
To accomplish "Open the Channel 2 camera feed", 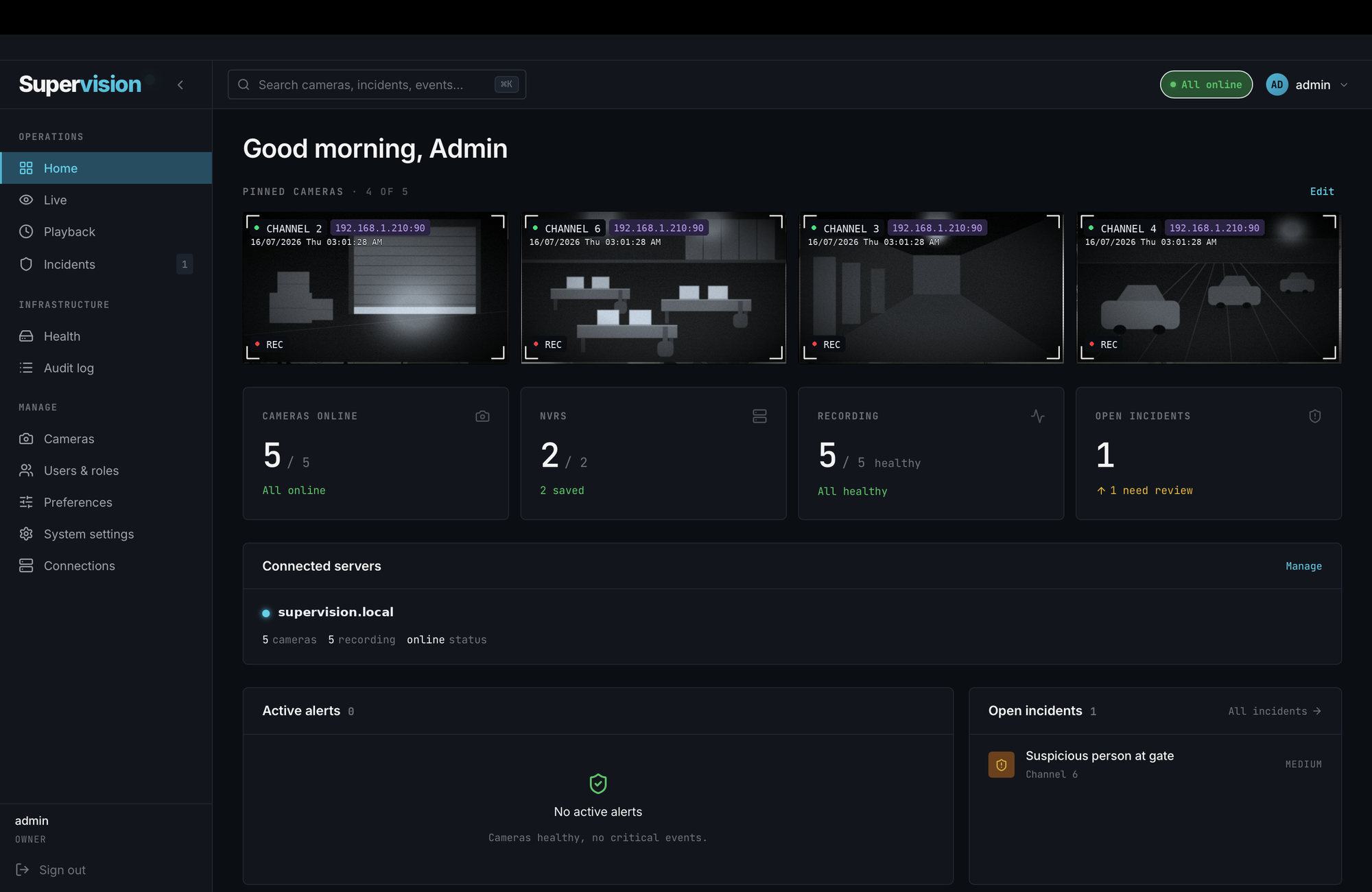I will (x=375, y=287).
